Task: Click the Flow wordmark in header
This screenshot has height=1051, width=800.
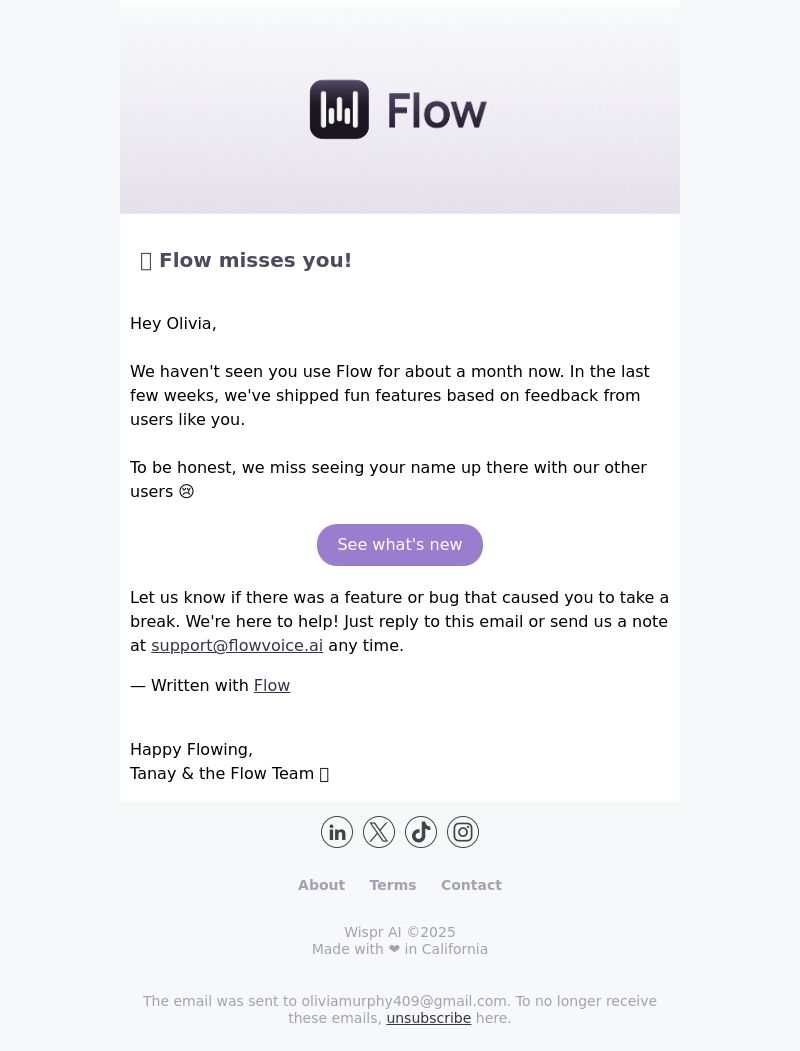Action: pos(437,111)
